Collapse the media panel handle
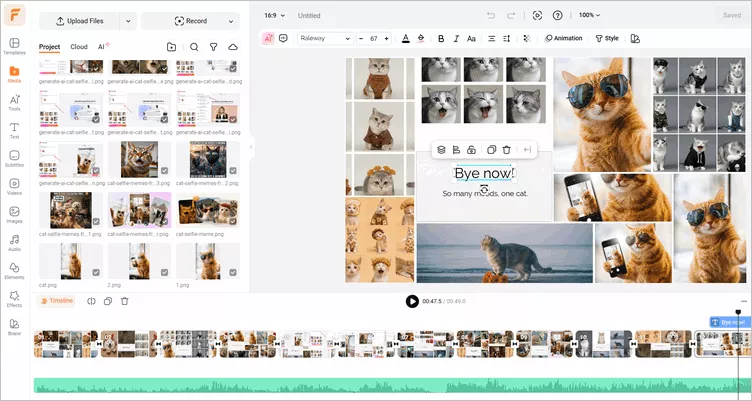Screen dimensions: 752x401 (251, 147)
